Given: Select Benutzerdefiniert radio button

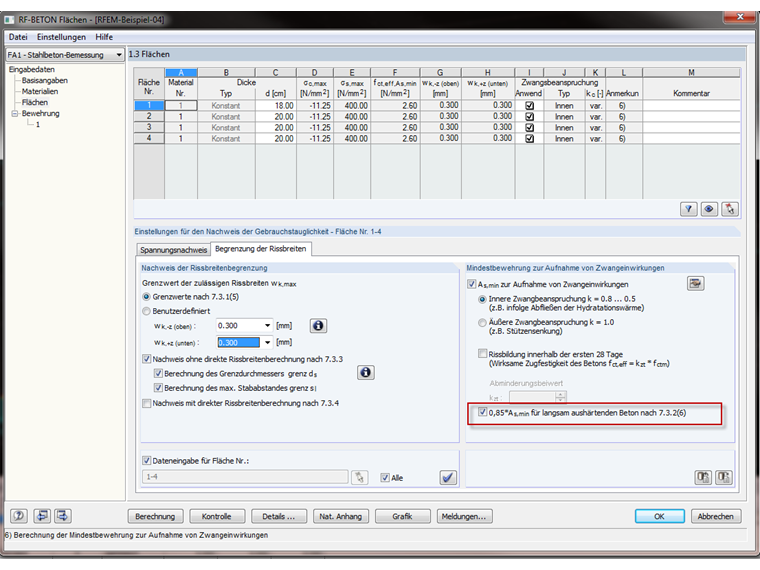Looking at the screenshot, I should pos(146,311).
